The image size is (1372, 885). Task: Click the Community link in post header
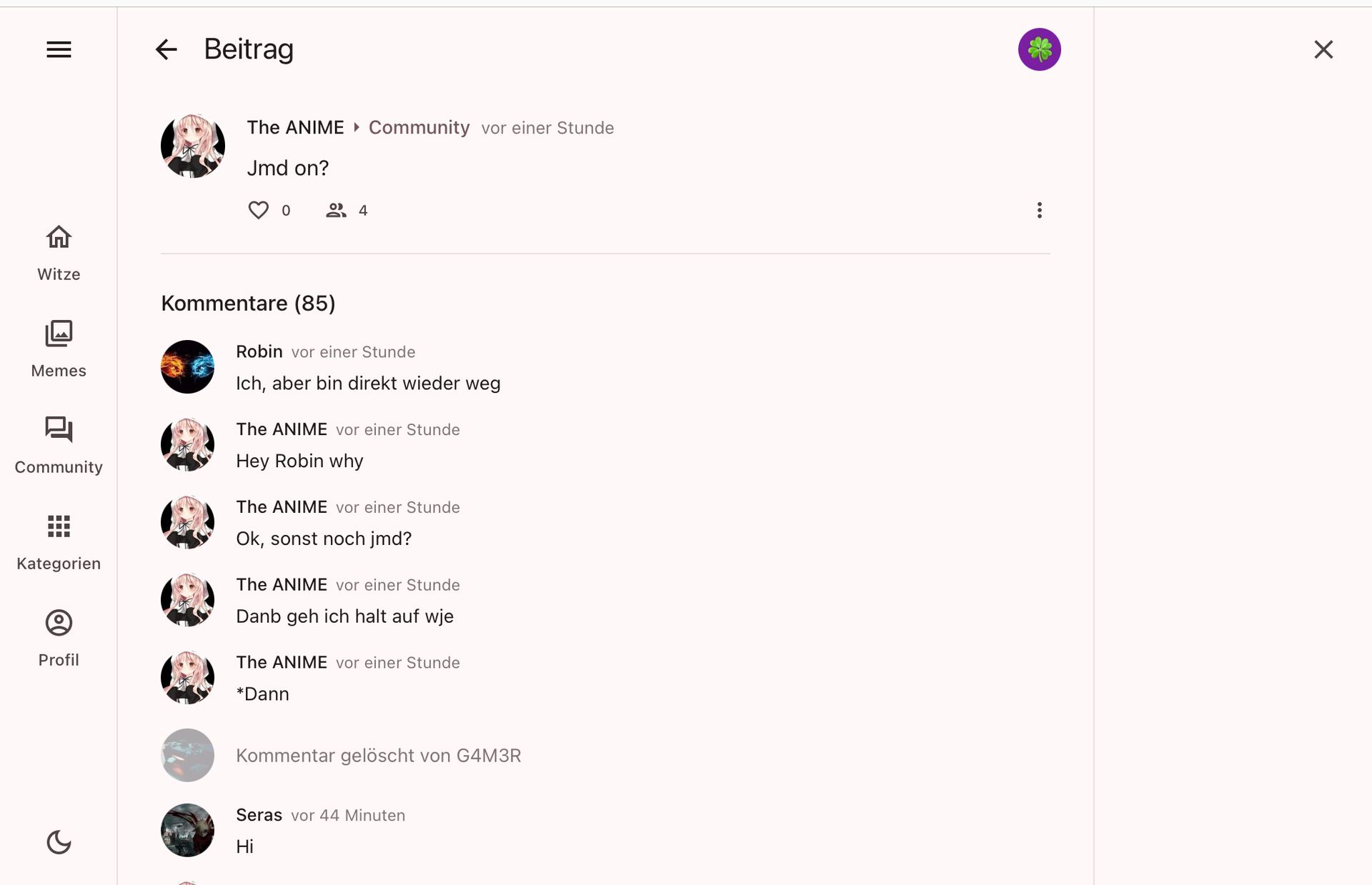click(x=419, y=128)
